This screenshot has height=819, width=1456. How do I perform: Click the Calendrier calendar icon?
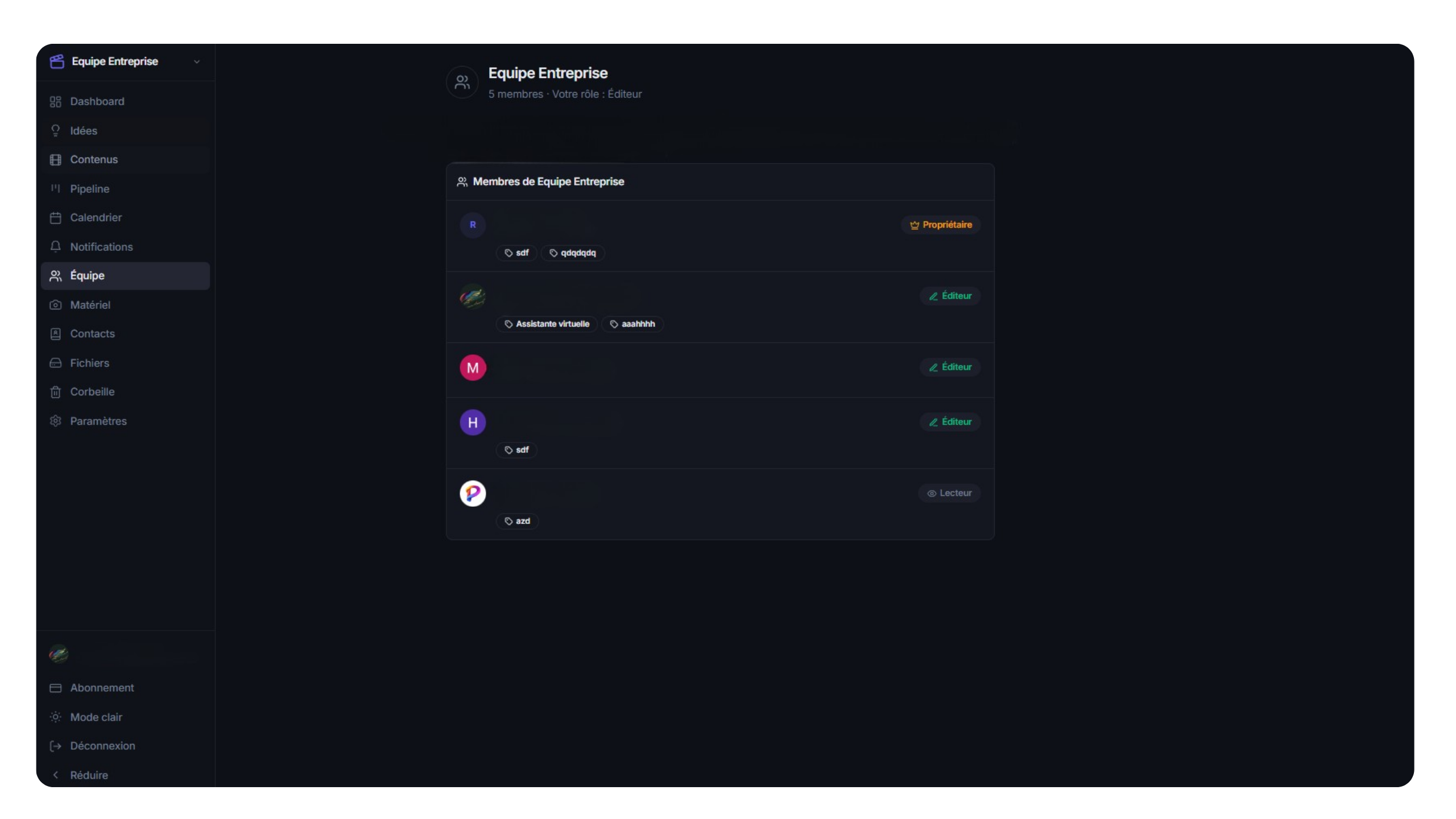(x=55, y=218)
